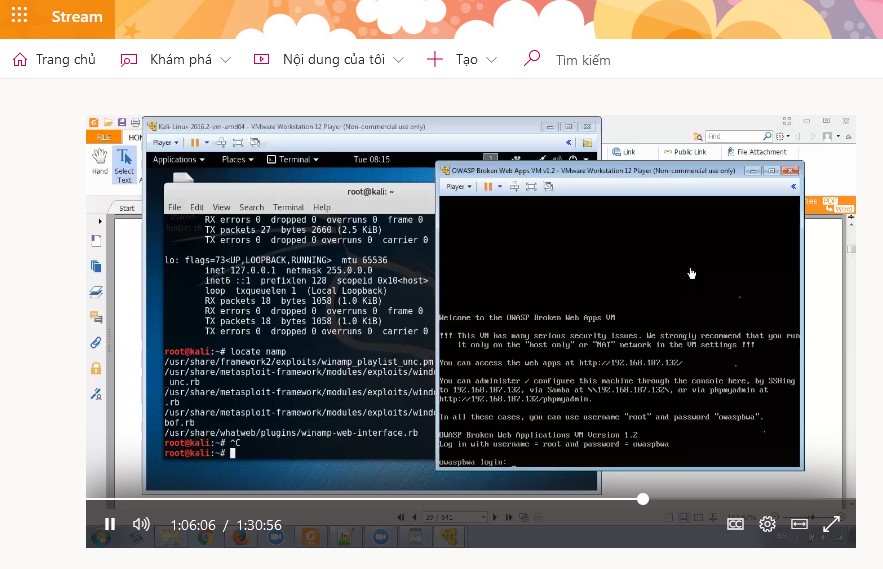Enter full screen in OWASP VMware toolbar
The height and width of the screenshot is (569, 883).
pyautogui.click(x=531, y=186)
